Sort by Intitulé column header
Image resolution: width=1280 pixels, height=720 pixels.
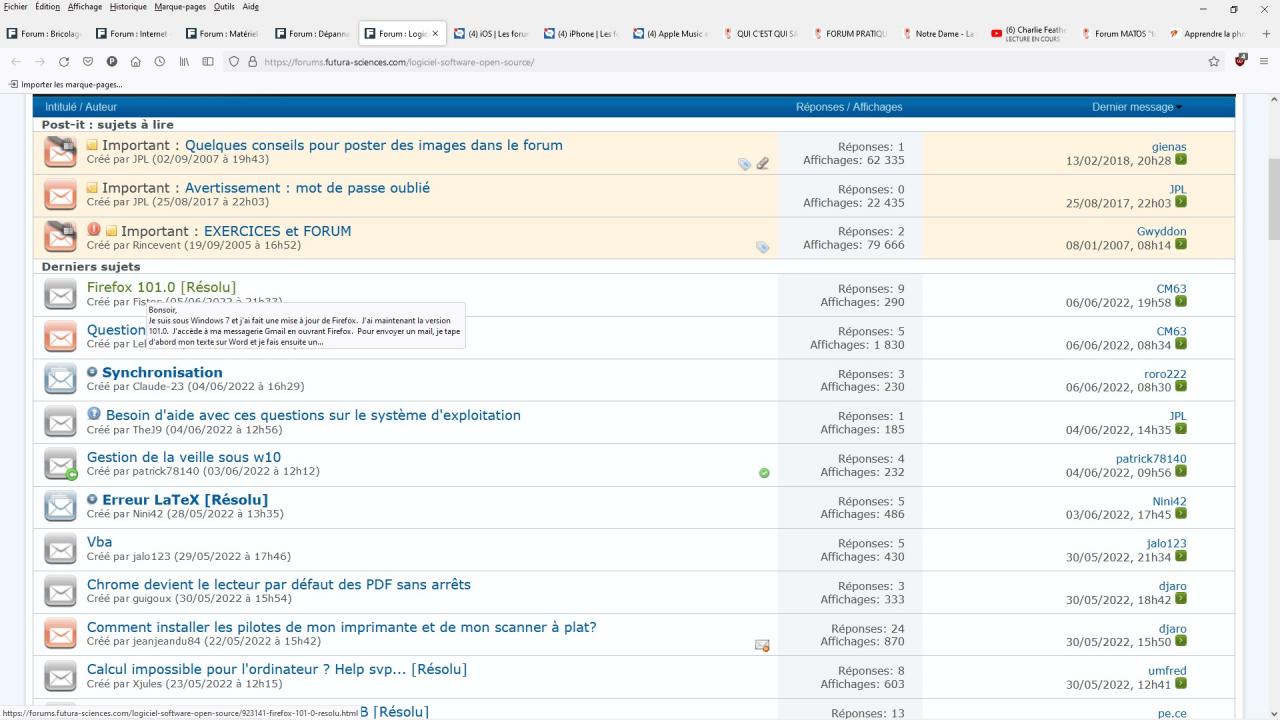[x=62, y=107]
